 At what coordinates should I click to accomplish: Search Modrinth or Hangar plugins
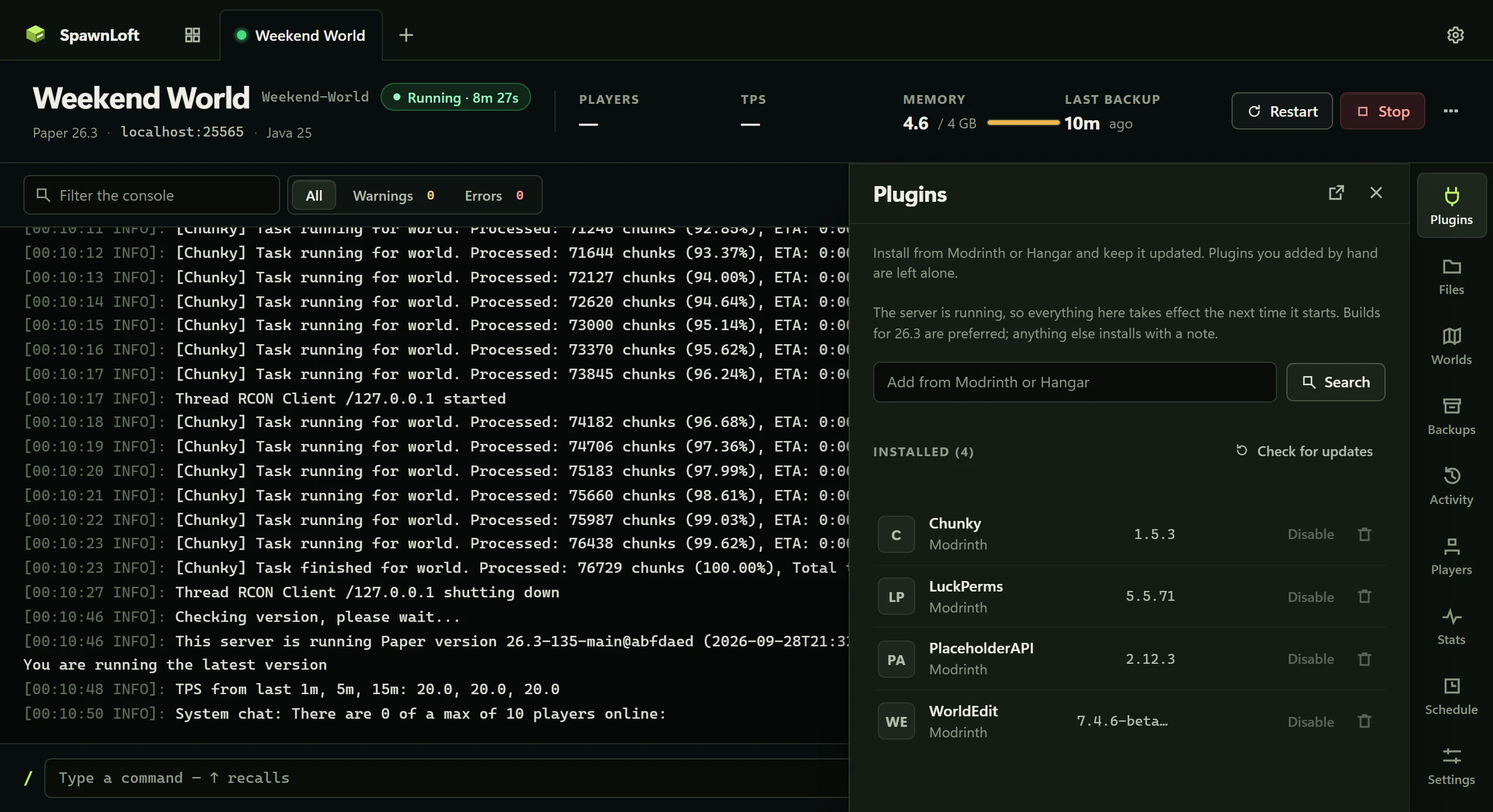click(x=1335, y=382)
